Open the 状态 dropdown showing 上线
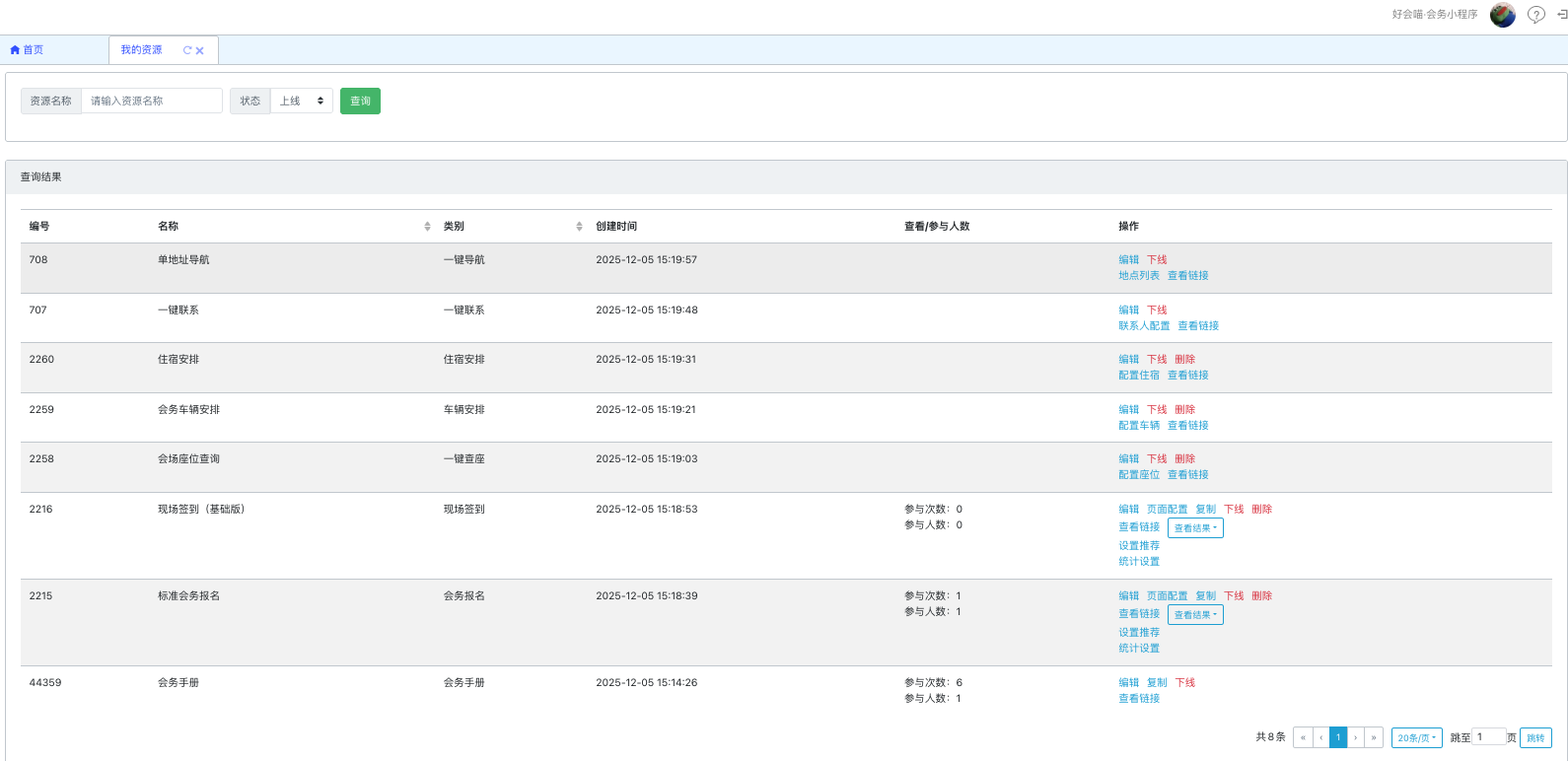1568x761 pixels. point(301,101)
